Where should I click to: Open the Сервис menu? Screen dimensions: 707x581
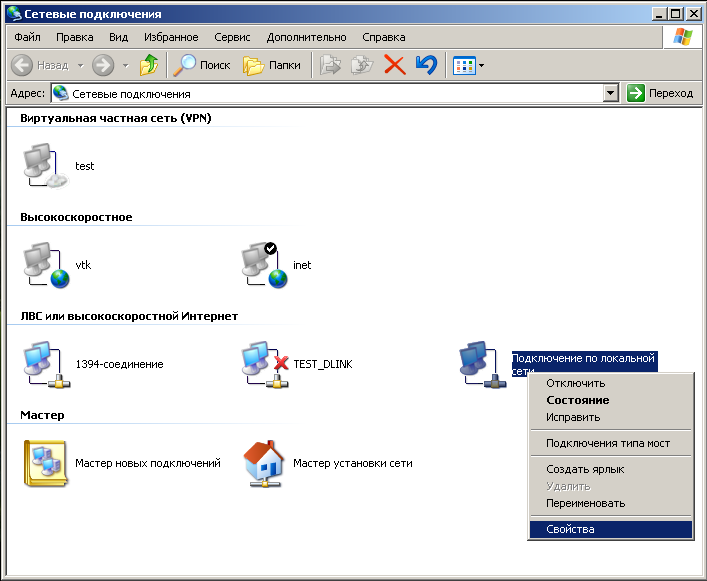point(232,37)
